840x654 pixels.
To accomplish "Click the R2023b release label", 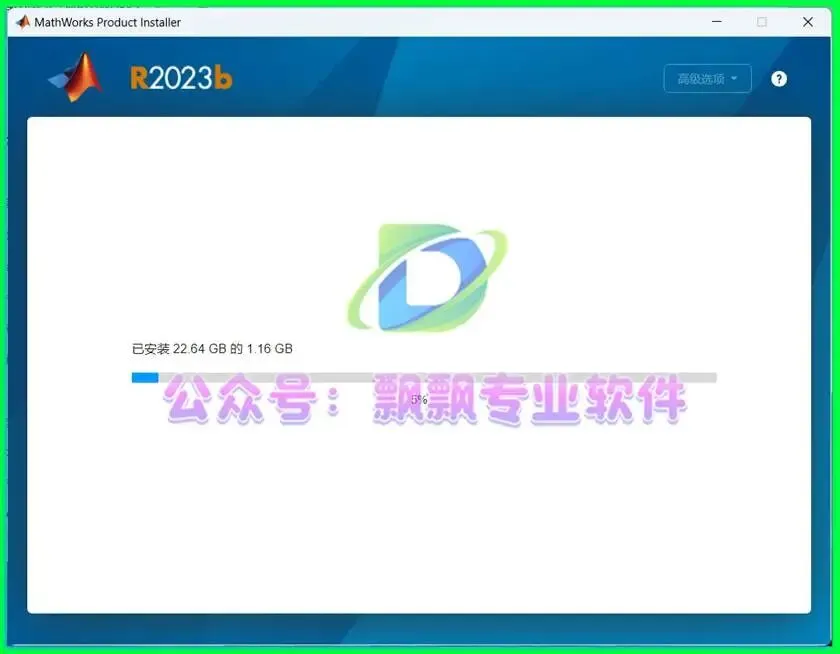I will click(181, 78).
